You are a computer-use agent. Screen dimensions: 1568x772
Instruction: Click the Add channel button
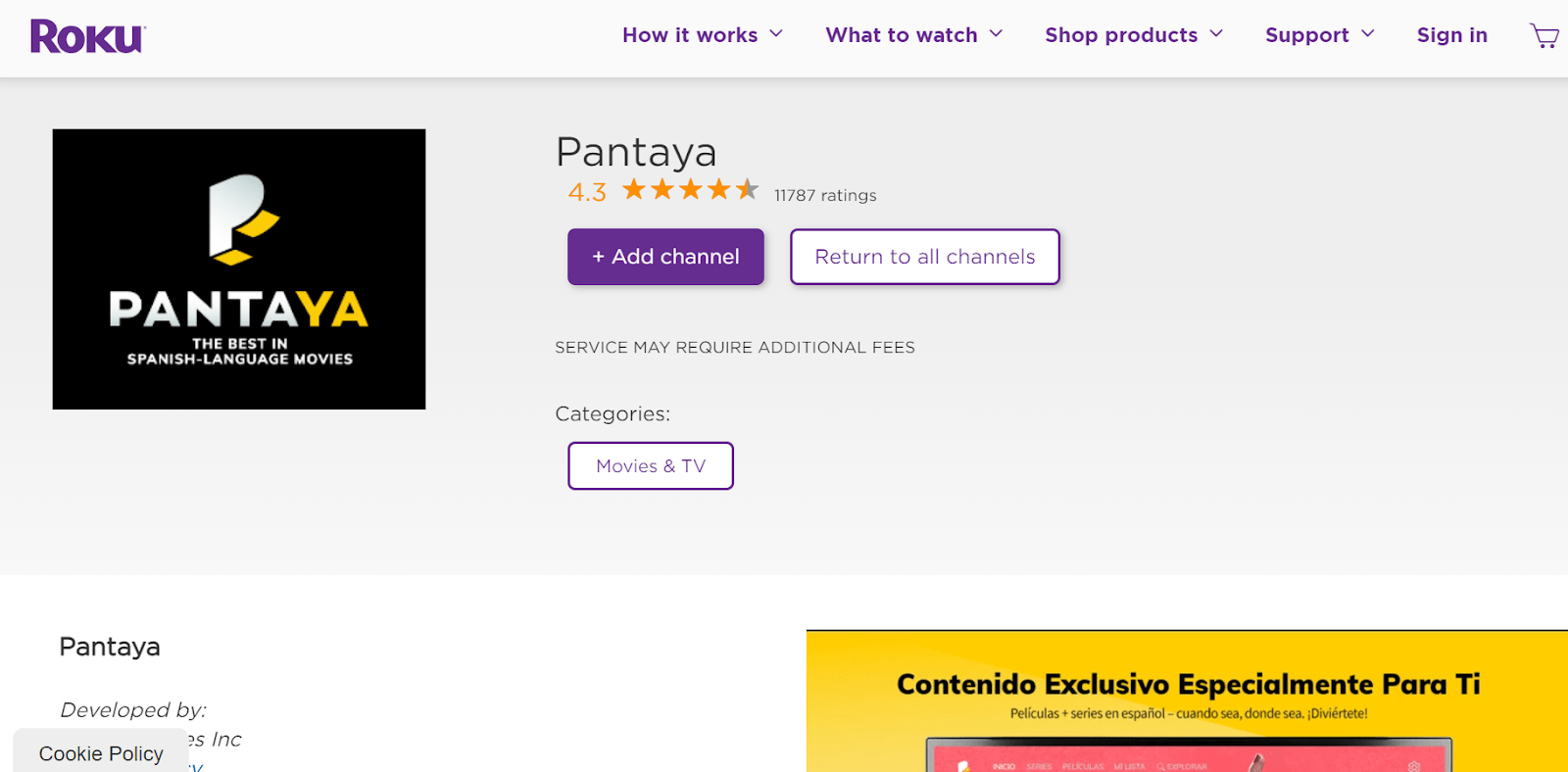coord(665,257)
